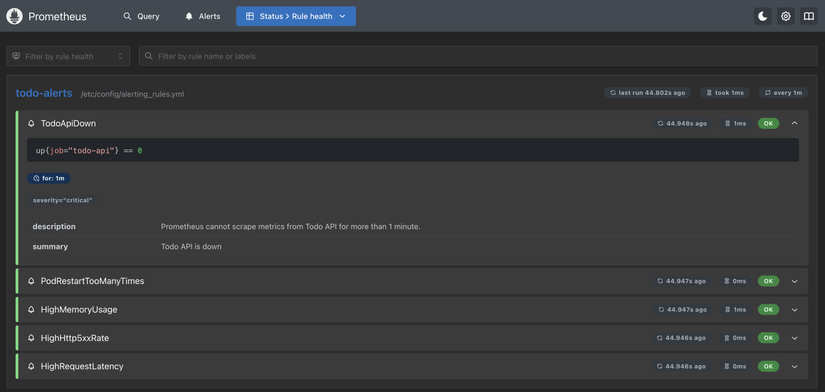Click the OK badge for HighMemoryUsage
The width and height of the screenshot is (825, 392).
click(768, 310)
